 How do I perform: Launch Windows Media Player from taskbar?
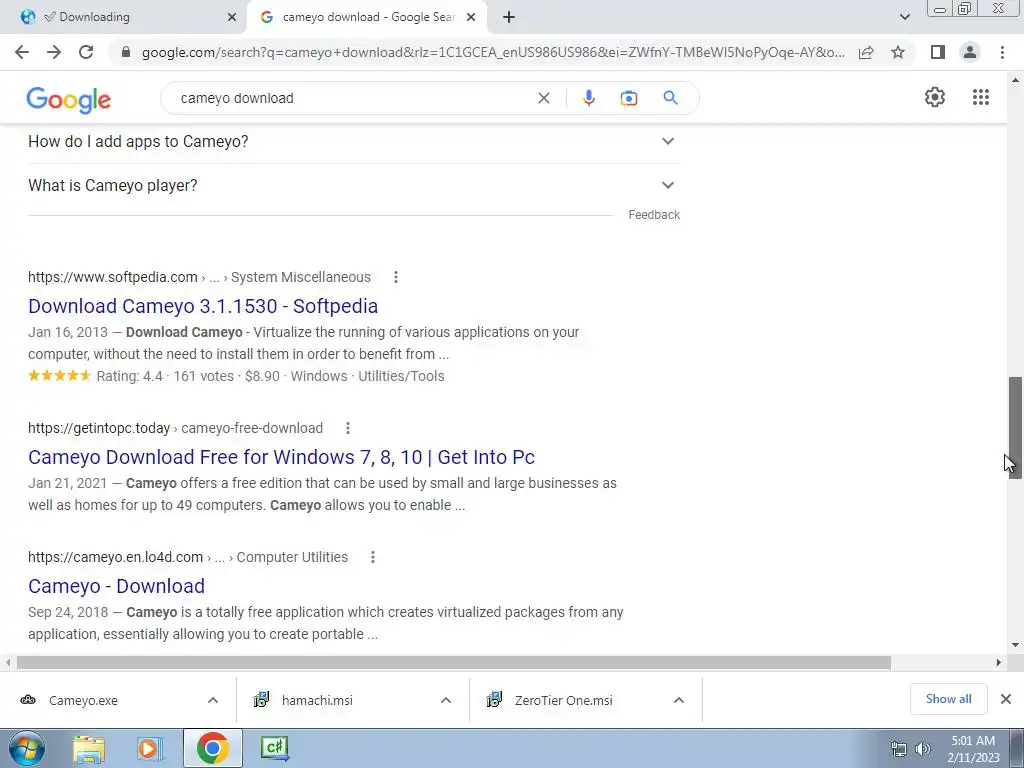[x=150, y=748]
